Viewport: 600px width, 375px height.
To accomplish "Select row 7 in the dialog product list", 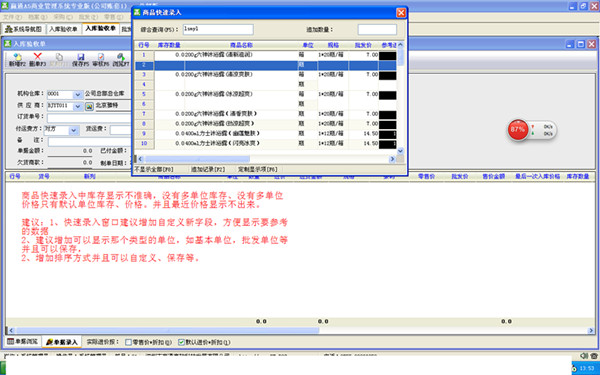I will click(x=266, y=114).
